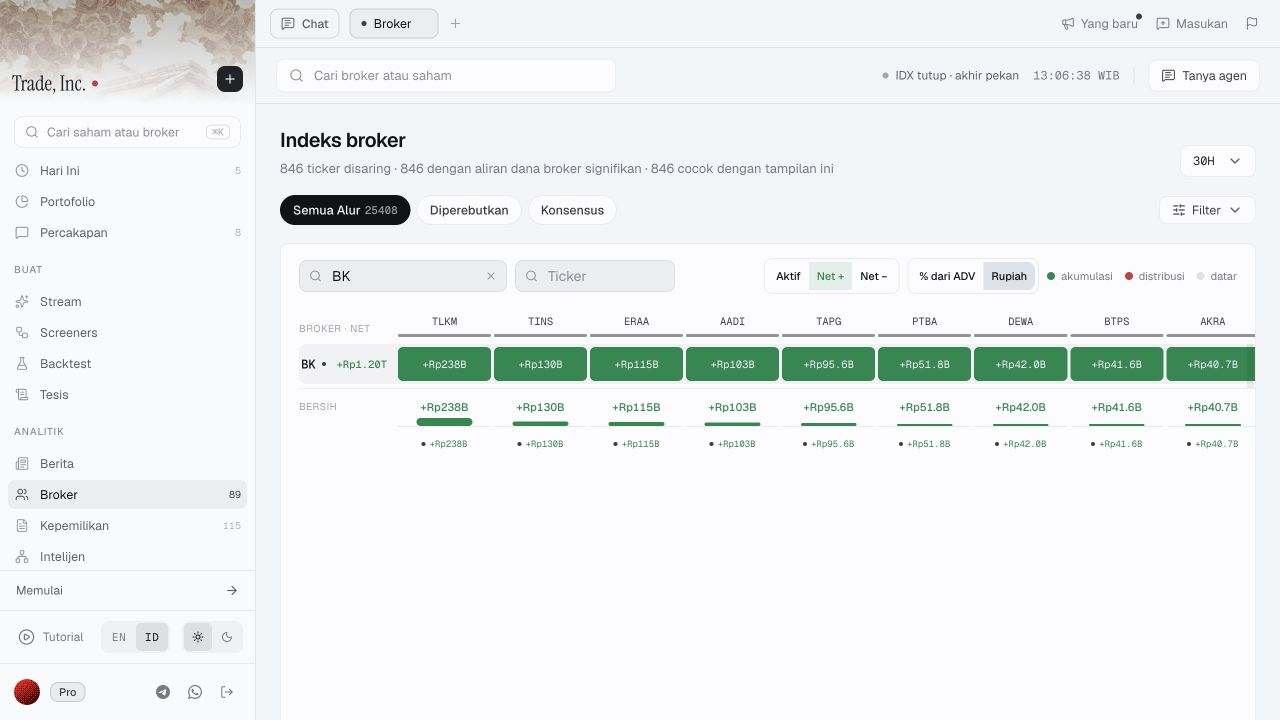Open Backtest in sidebar
The height and width of the screenshot is (720, 1280).
pyautogui.click(x=128, y=364)
